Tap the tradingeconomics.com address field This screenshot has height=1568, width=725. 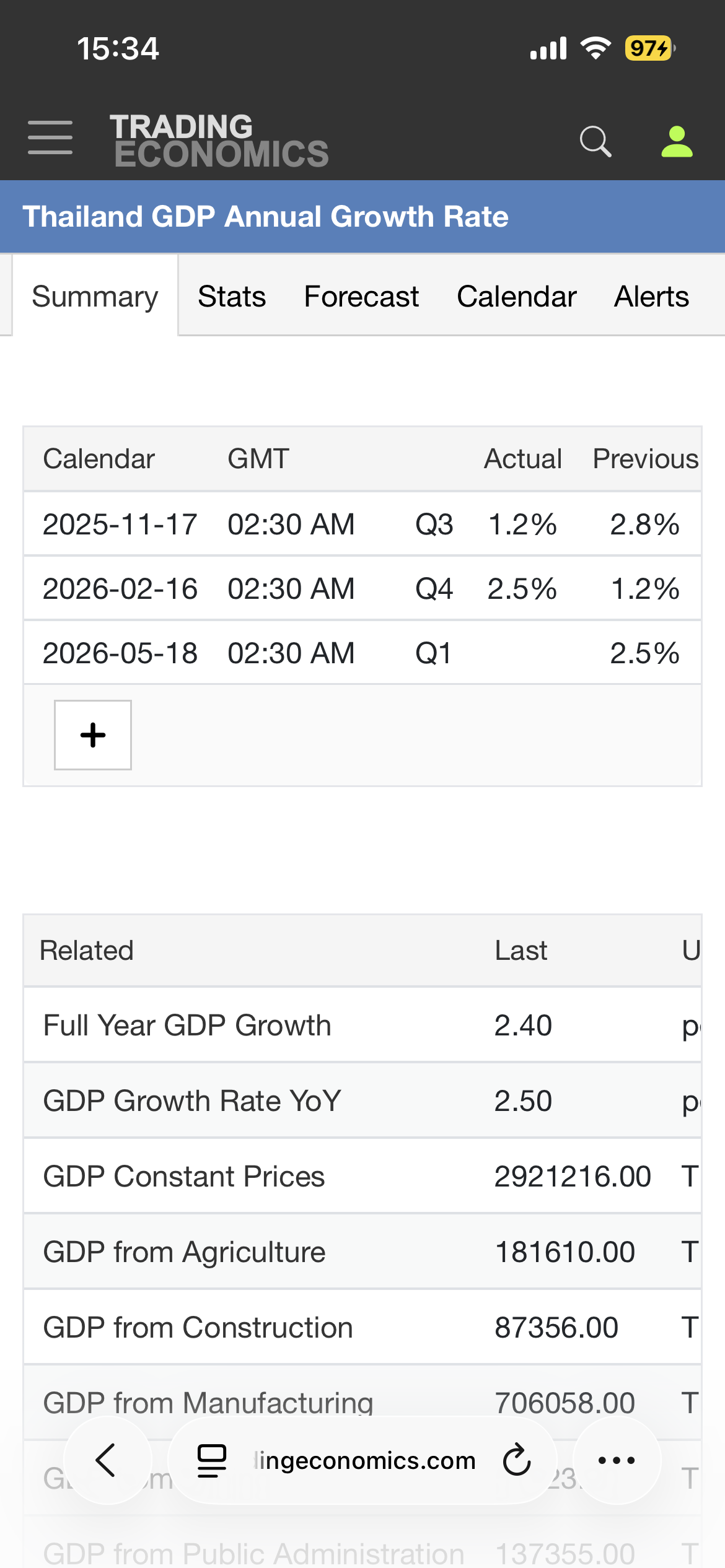click(364, 1460)
